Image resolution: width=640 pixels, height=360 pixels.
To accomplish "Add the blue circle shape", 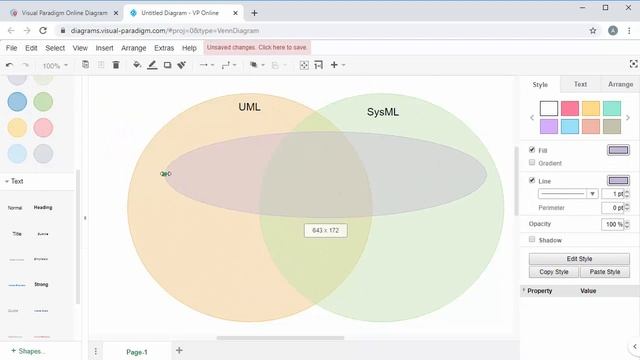I will click(x=17, y=102).
